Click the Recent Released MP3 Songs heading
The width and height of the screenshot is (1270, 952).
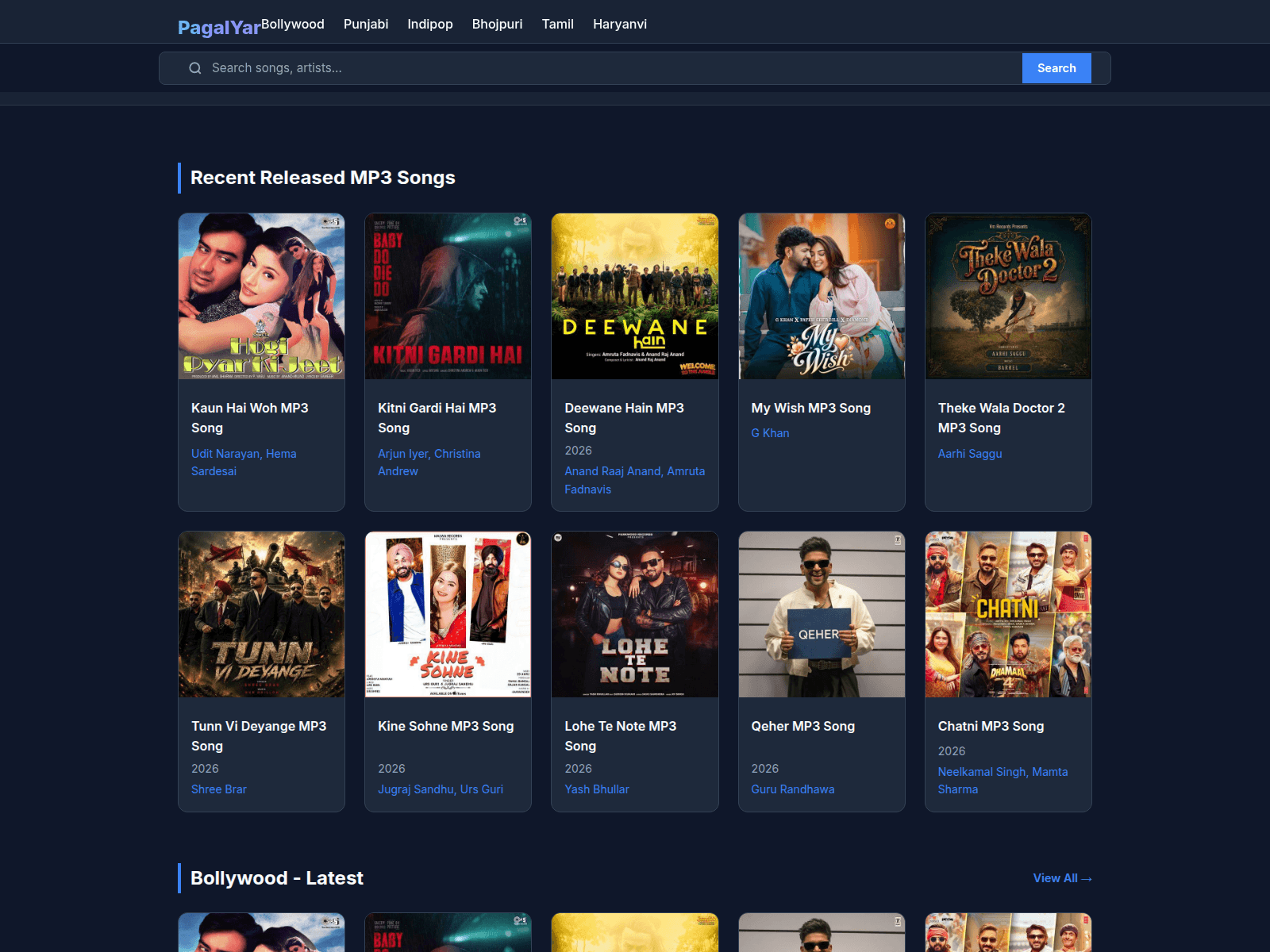pyautogui.click(x=323, y=178)
